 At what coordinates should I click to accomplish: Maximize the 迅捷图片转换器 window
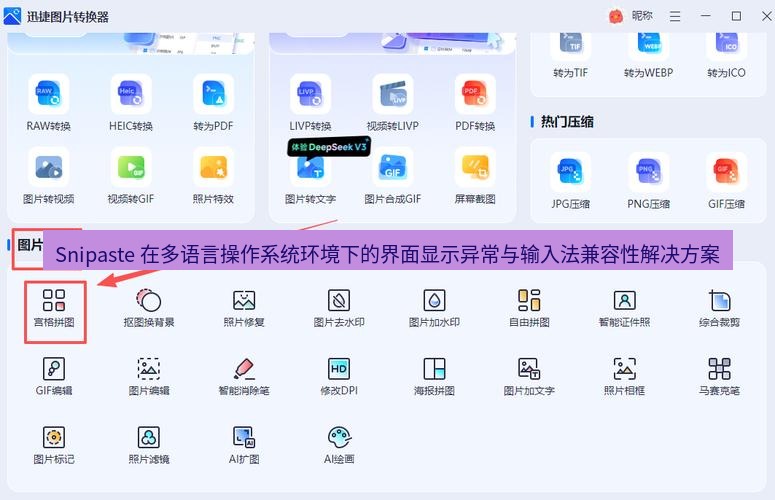(x=736, y=16)
